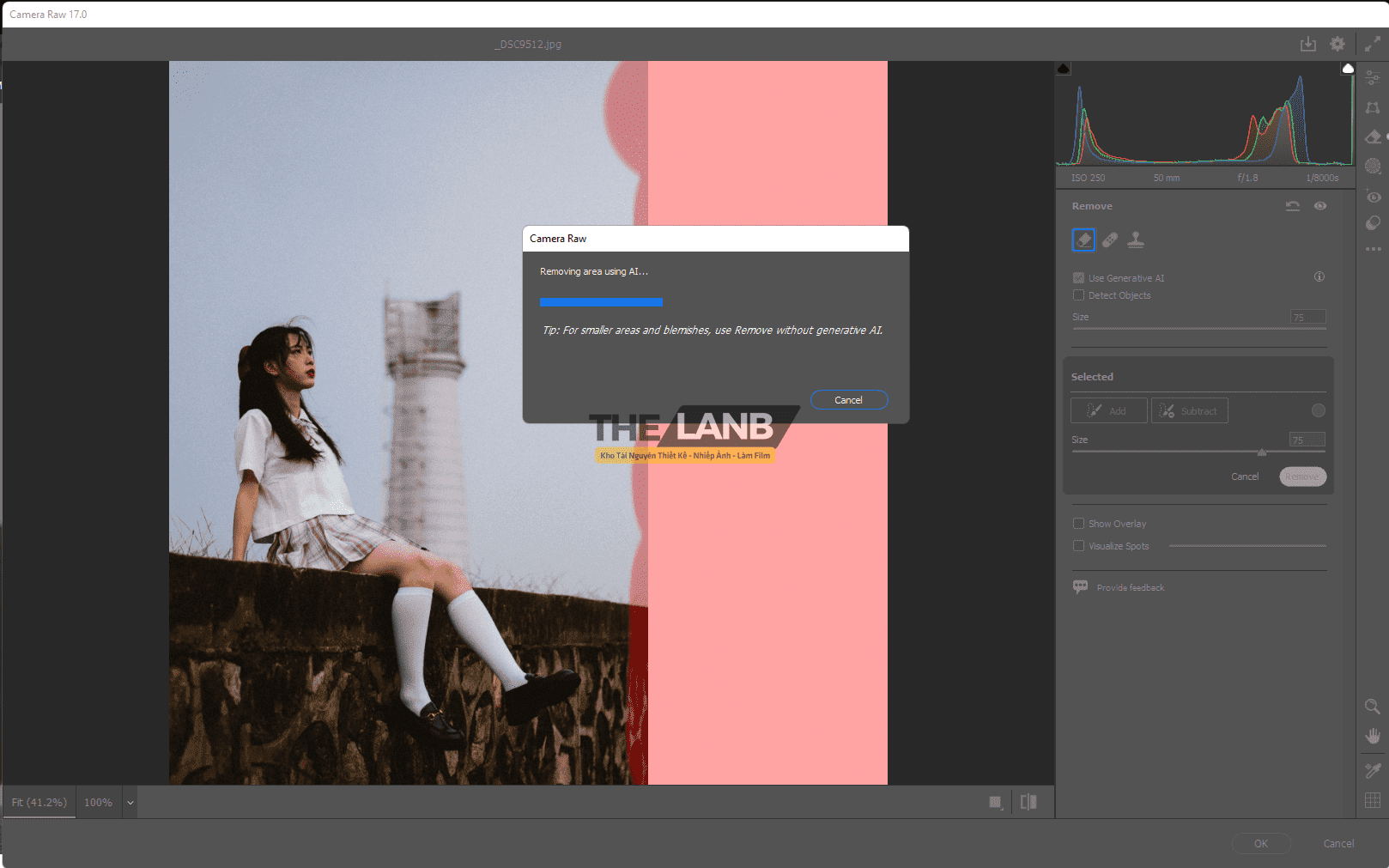
Task: Open the Edit sliders panel icon
Action: [1373, 77]
